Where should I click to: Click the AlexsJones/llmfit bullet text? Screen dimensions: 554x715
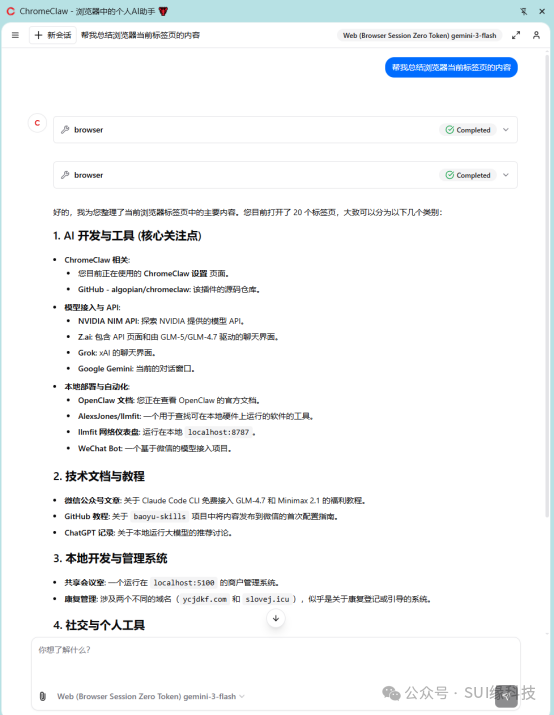pos(196,416)
